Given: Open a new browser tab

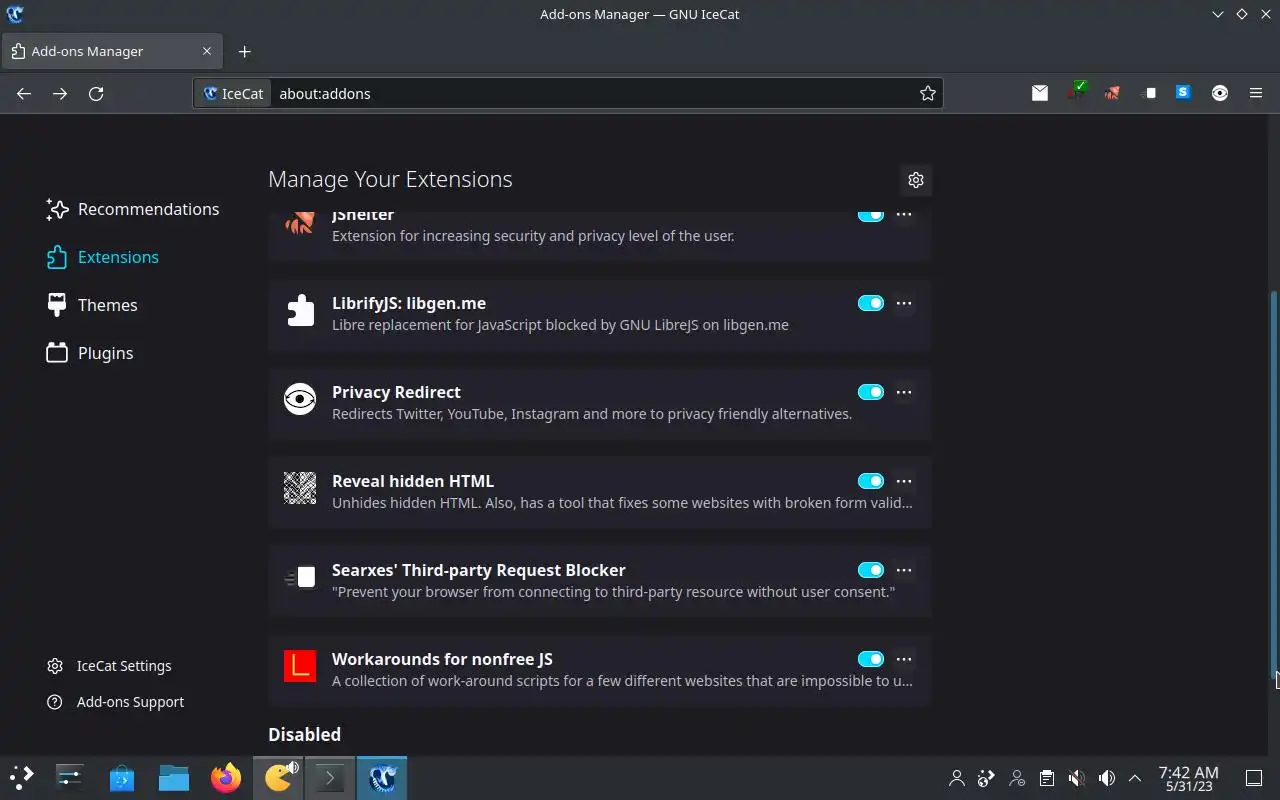Looking at the screenshot, I should click(x=244, y=51).
